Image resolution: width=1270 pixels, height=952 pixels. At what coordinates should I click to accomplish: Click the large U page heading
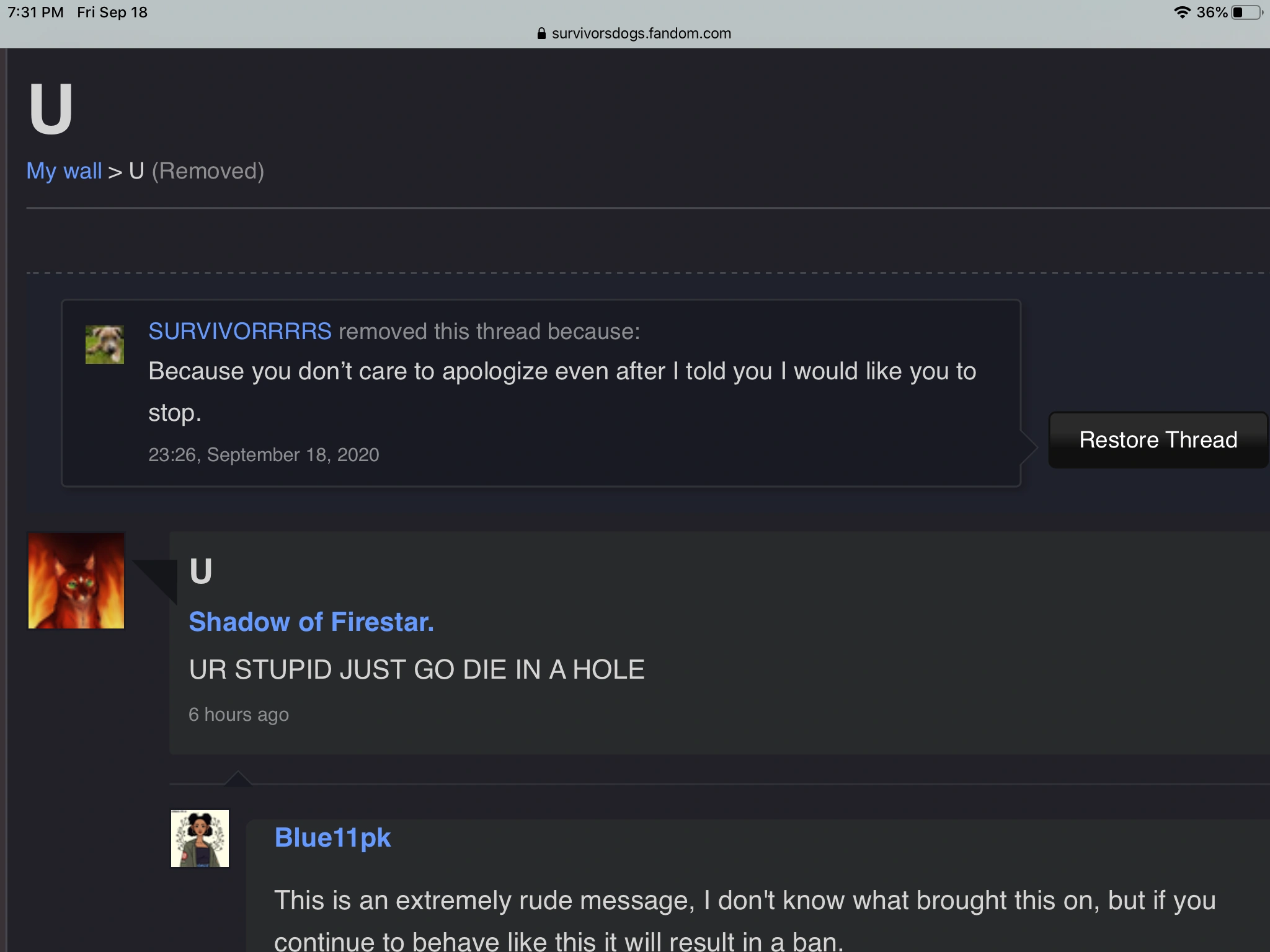coord(51,109)
